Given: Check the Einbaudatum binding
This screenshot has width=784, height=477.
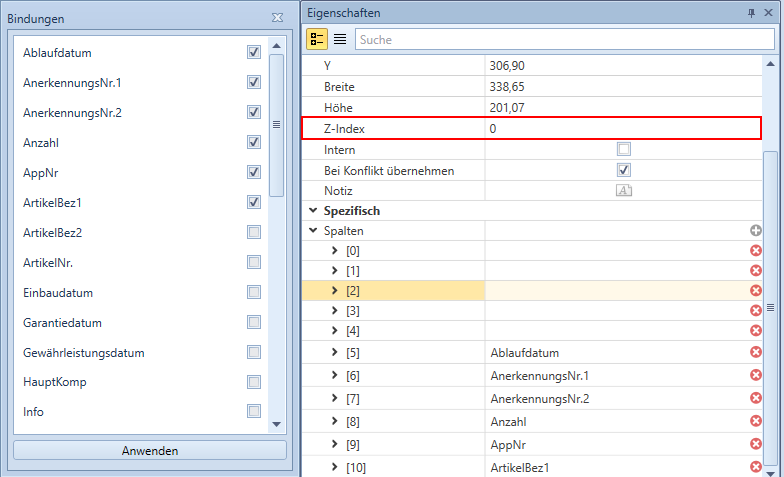Looking at the screenshot, I should (254, 292).
